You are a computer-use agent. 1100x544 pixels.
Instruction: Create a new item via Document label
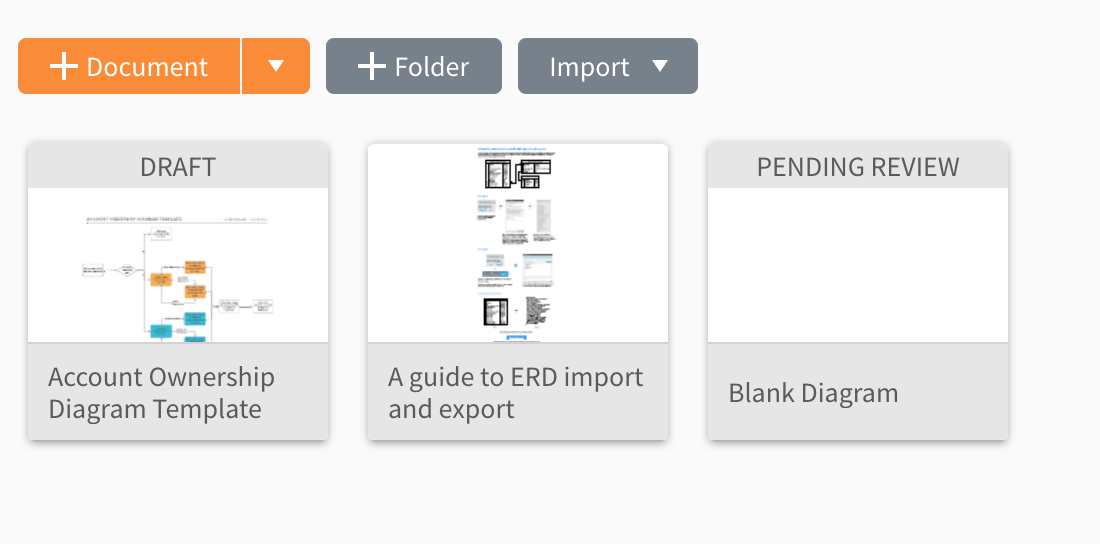pos(147,67)
